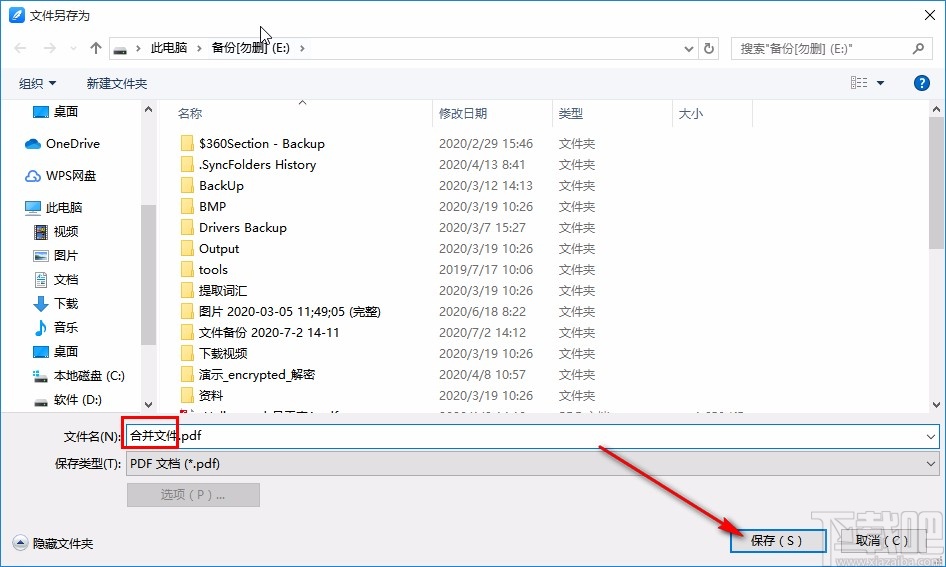This screenshot has height=567, width=946.
Task: Open the recent locations dropdown arrow
Action: (x=73, y=48)
